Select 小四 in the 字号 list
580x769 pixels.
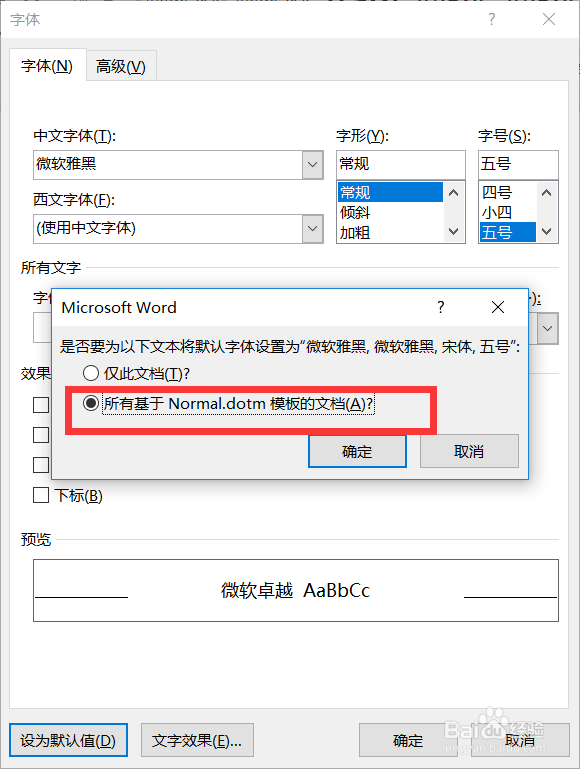(507, 212)
